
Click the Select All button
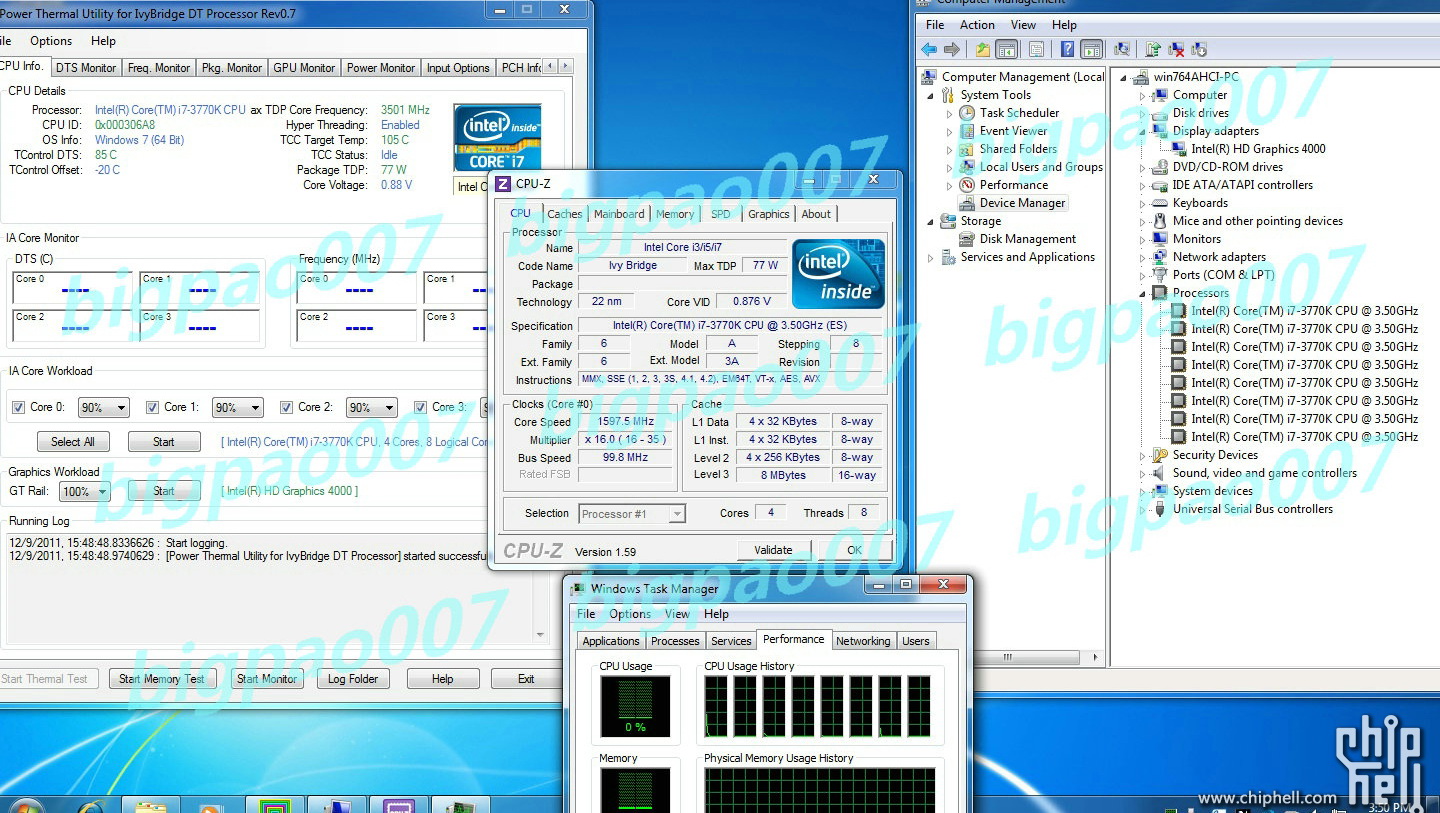(73, 442)
